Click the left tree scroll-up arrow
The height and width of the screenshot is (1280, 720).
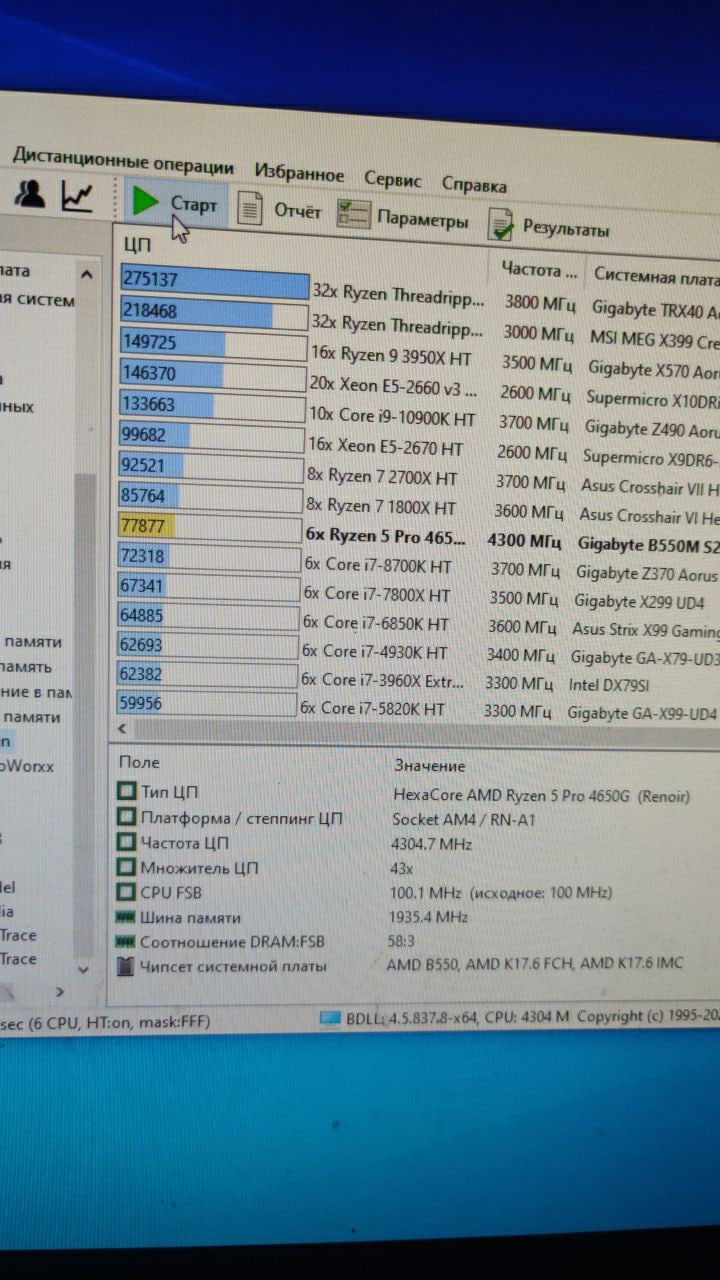coord(86,275)
